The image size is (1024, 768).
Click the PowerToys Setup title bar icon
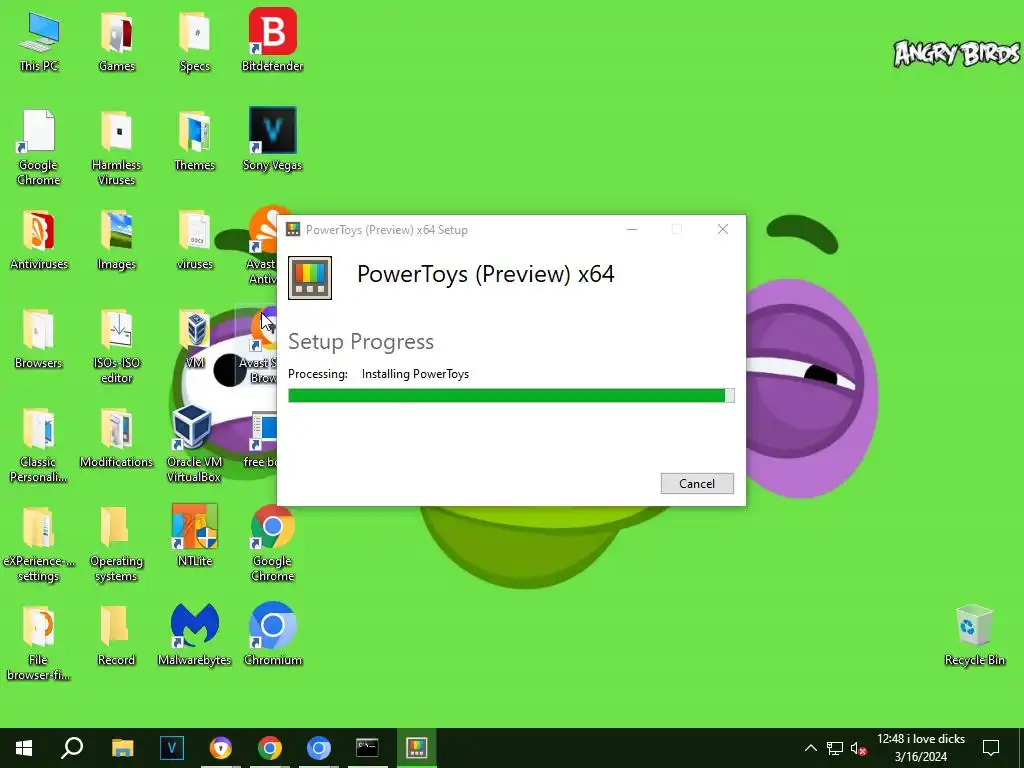(293, 229)
